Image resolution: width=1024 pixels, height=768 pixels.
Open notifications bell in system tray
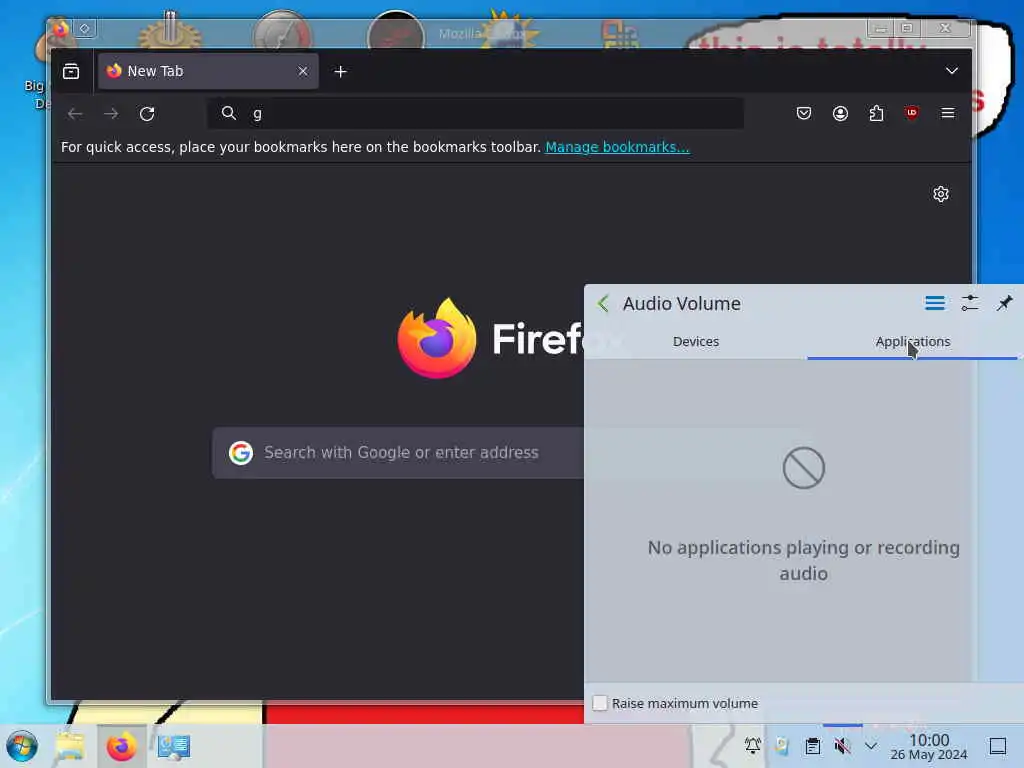[x=752, y=746]
